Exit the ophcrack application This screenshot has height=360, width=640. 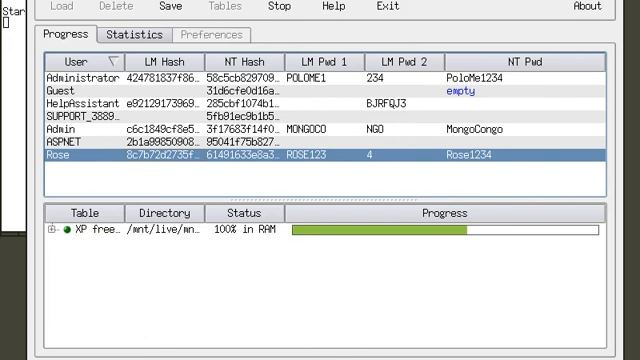(388, 6)
